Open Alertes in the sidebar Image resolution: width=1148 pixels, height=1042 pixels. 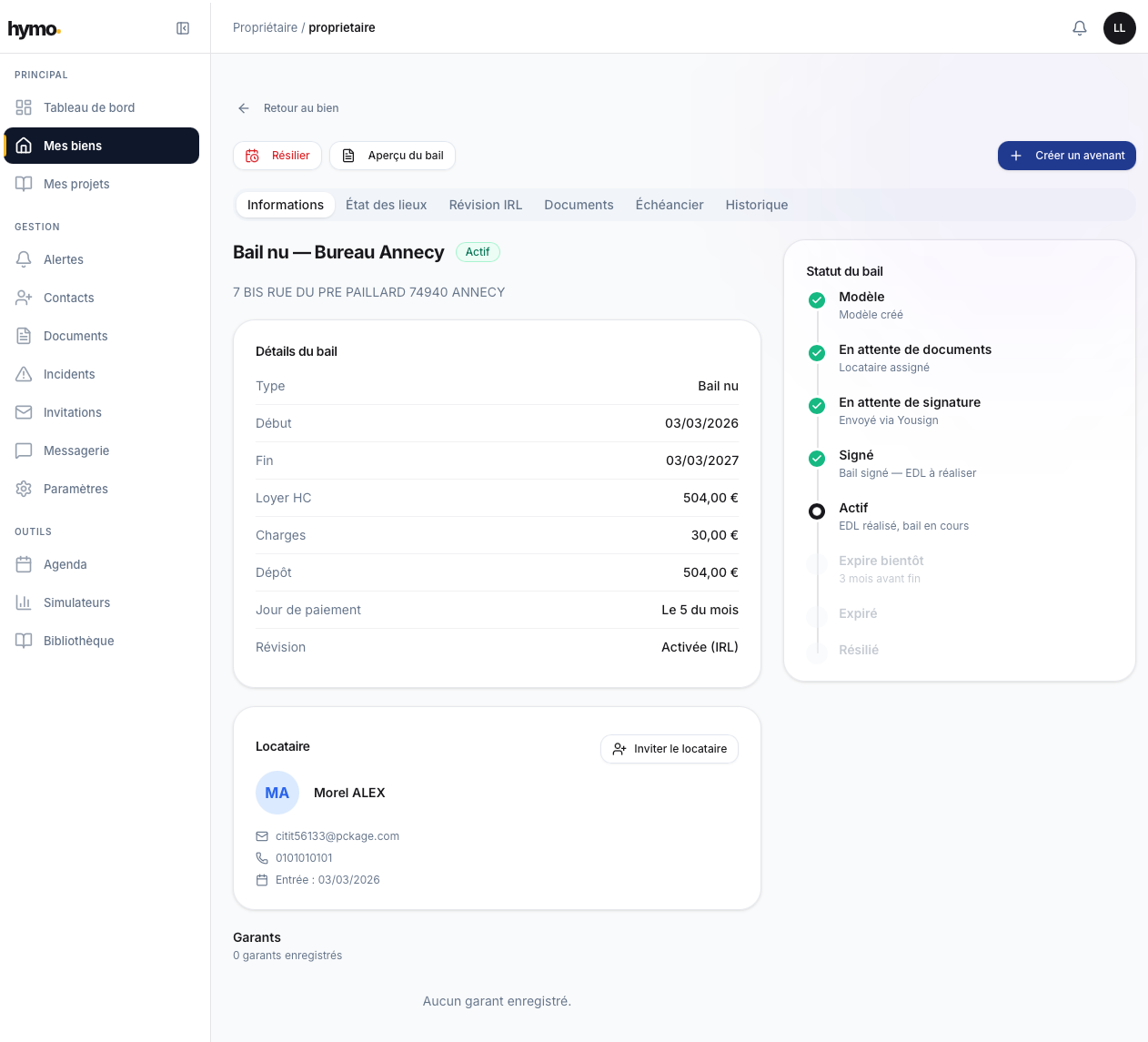point(63,259)
